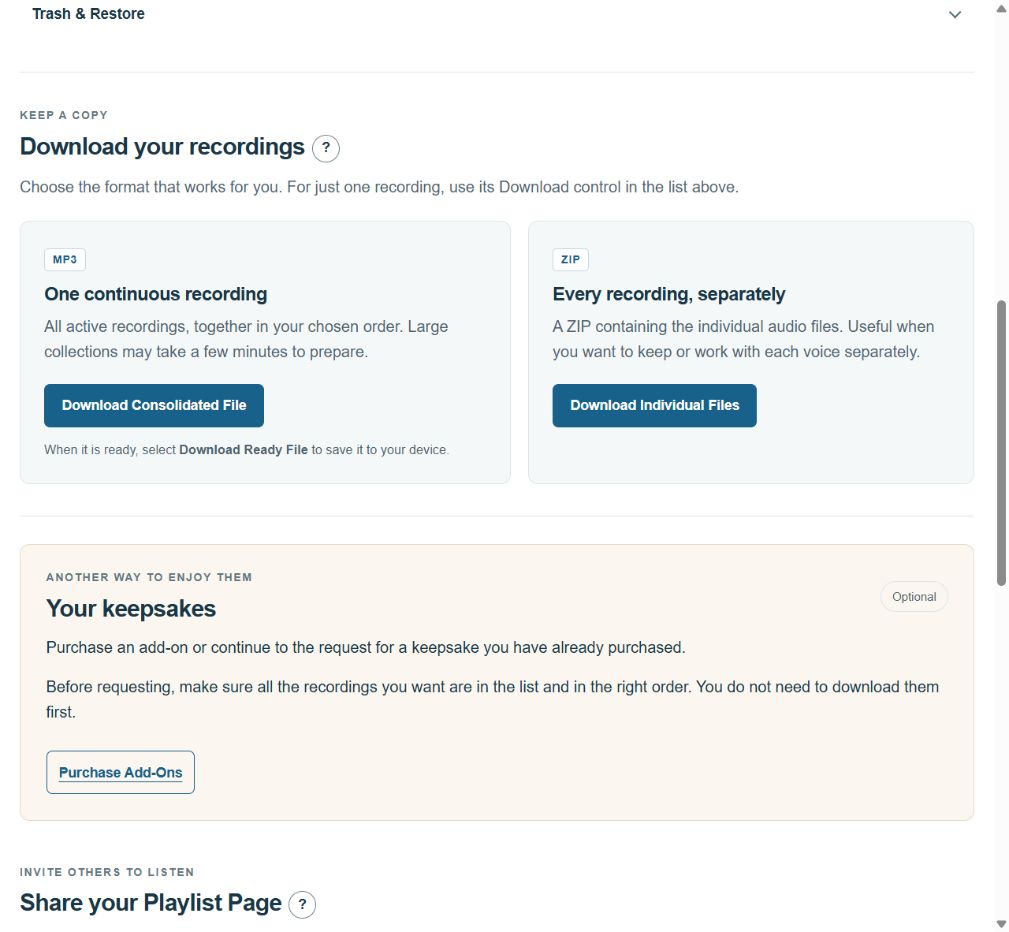Click the ZIP format badge

pos(570,259)
